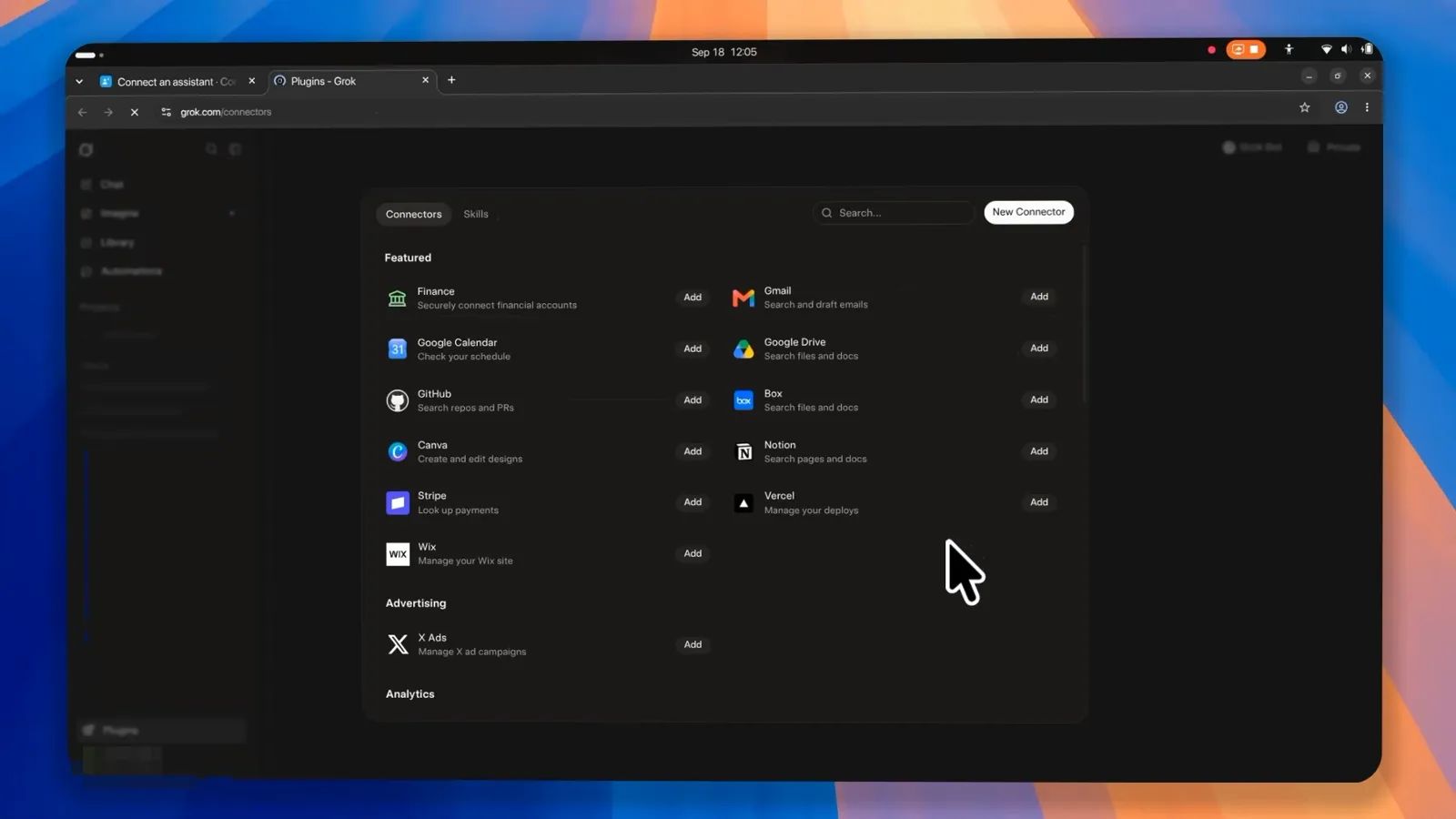Add the Vercel connector
The image size is (1456, 819).
coord(1039,502)
